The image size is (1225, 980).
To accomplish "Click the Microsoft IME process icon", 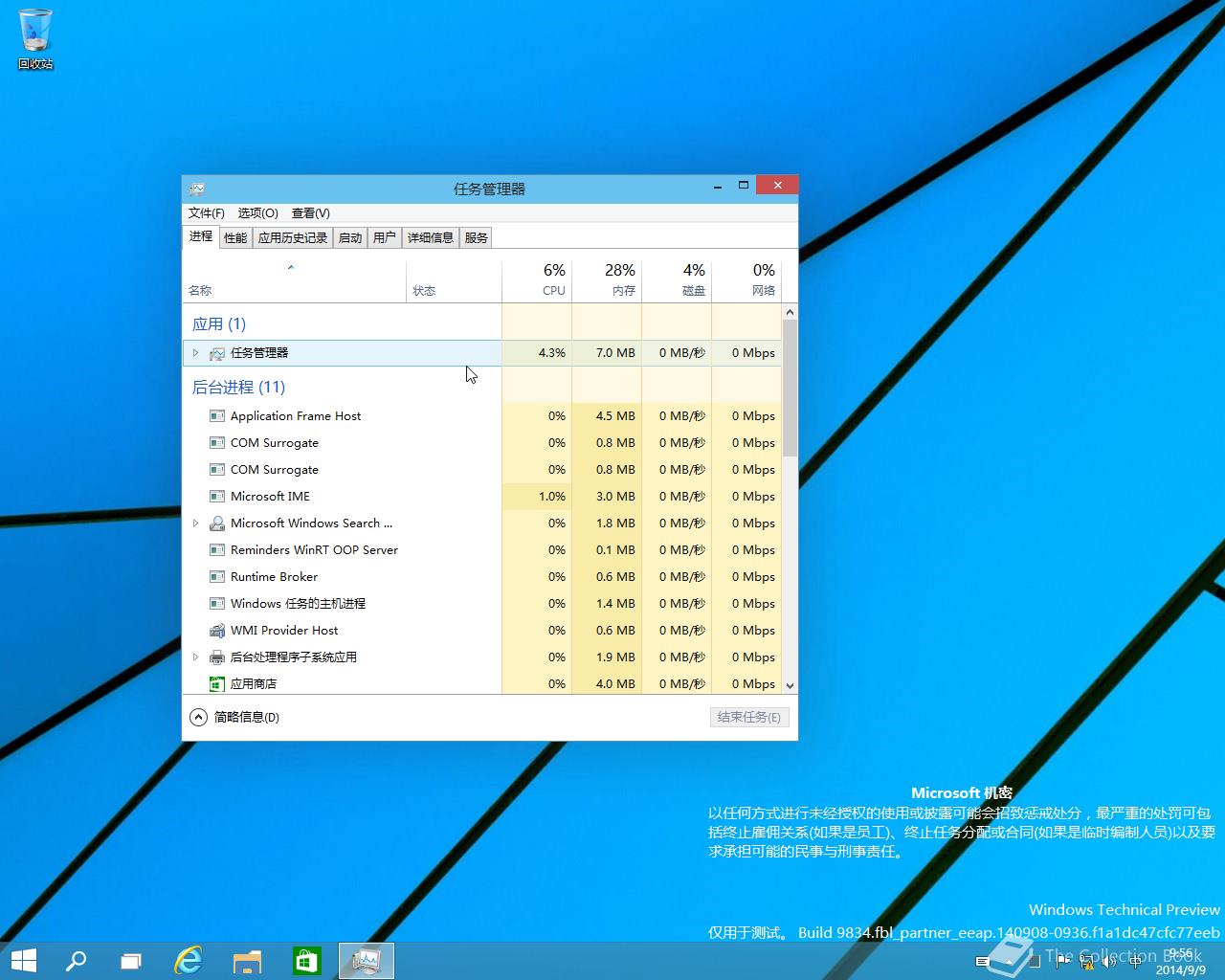I will coord(217,497).
